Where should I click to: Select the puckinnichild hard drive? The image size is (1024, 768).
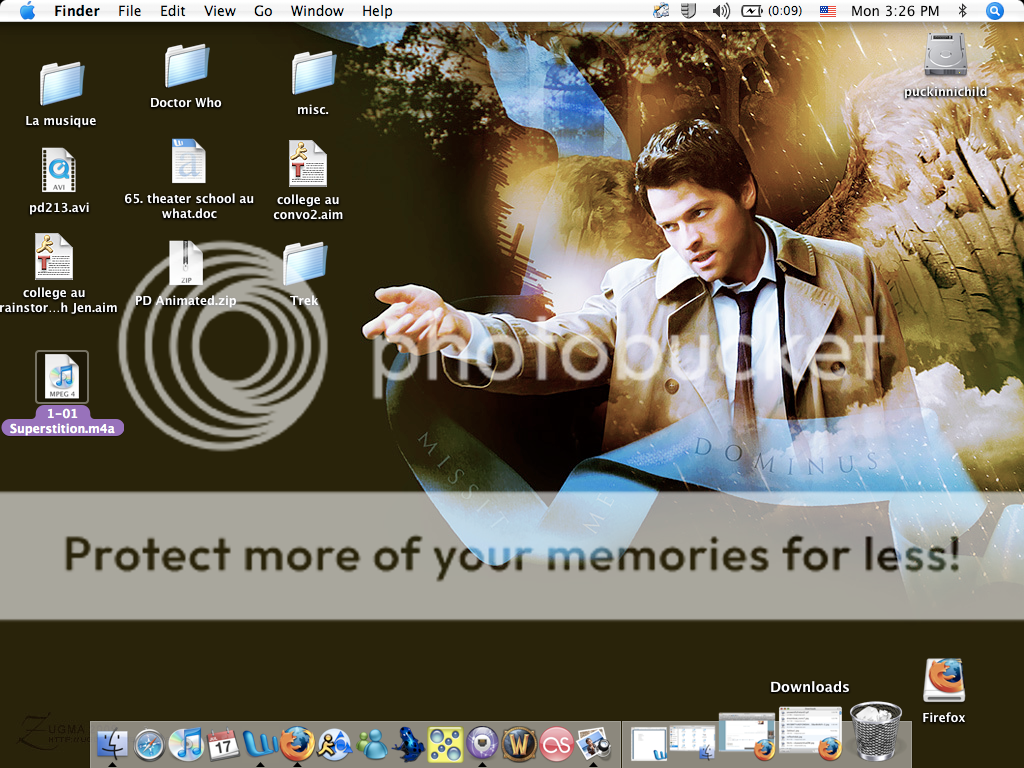945,65
